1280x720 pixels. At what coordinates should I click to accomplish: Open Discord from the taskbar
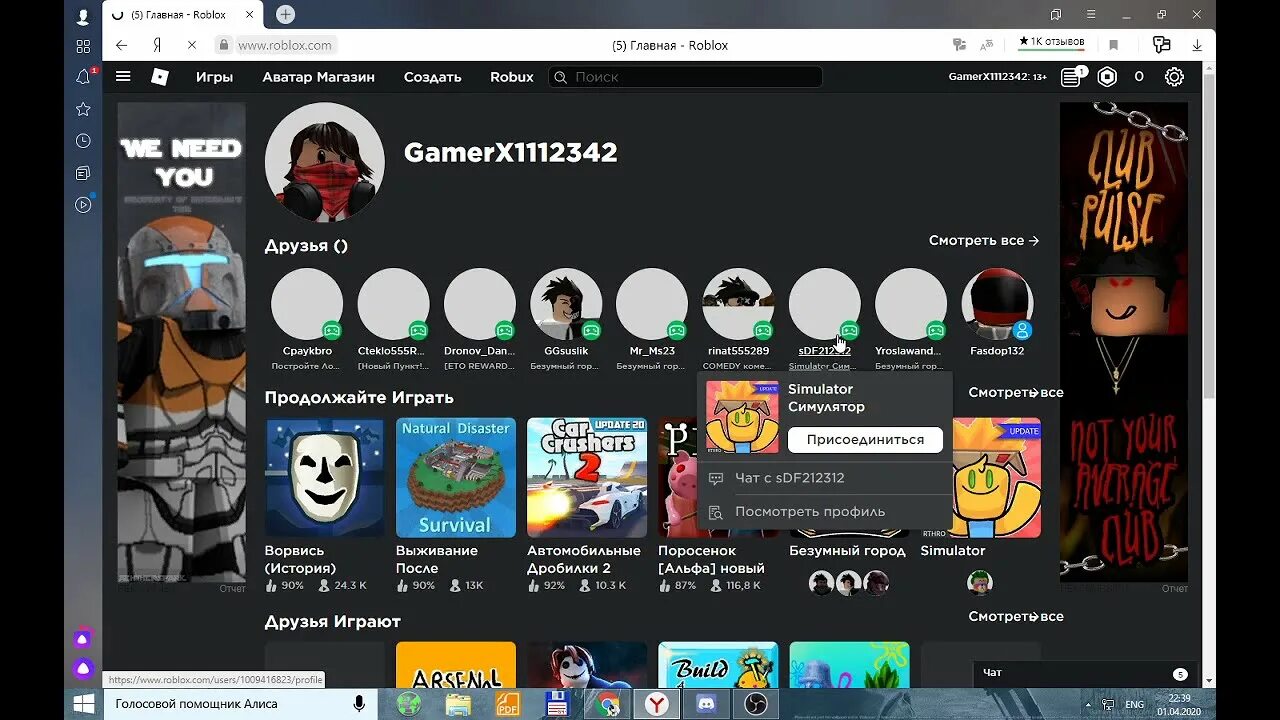click(706, 704)
